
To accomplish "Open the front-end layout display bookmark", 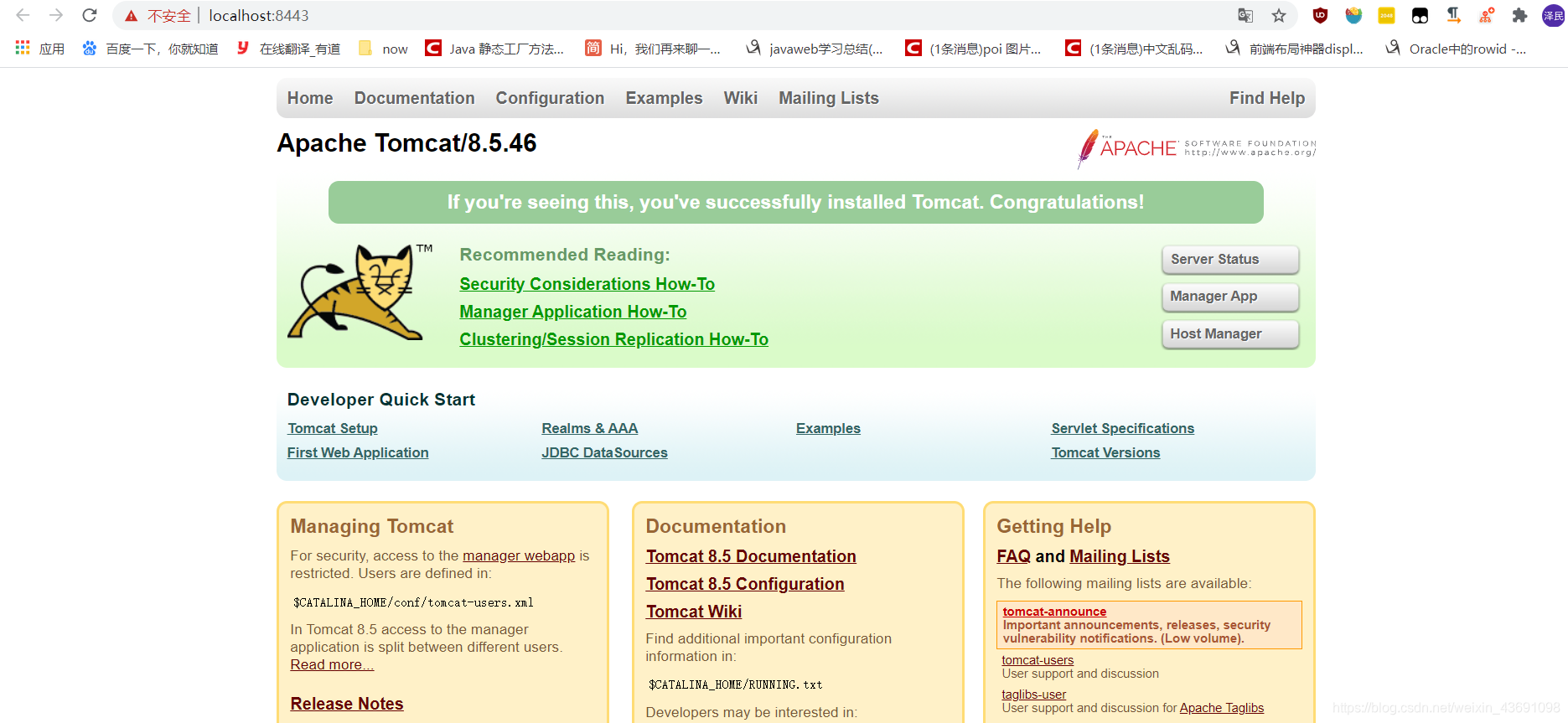I will coord(1294,49).
